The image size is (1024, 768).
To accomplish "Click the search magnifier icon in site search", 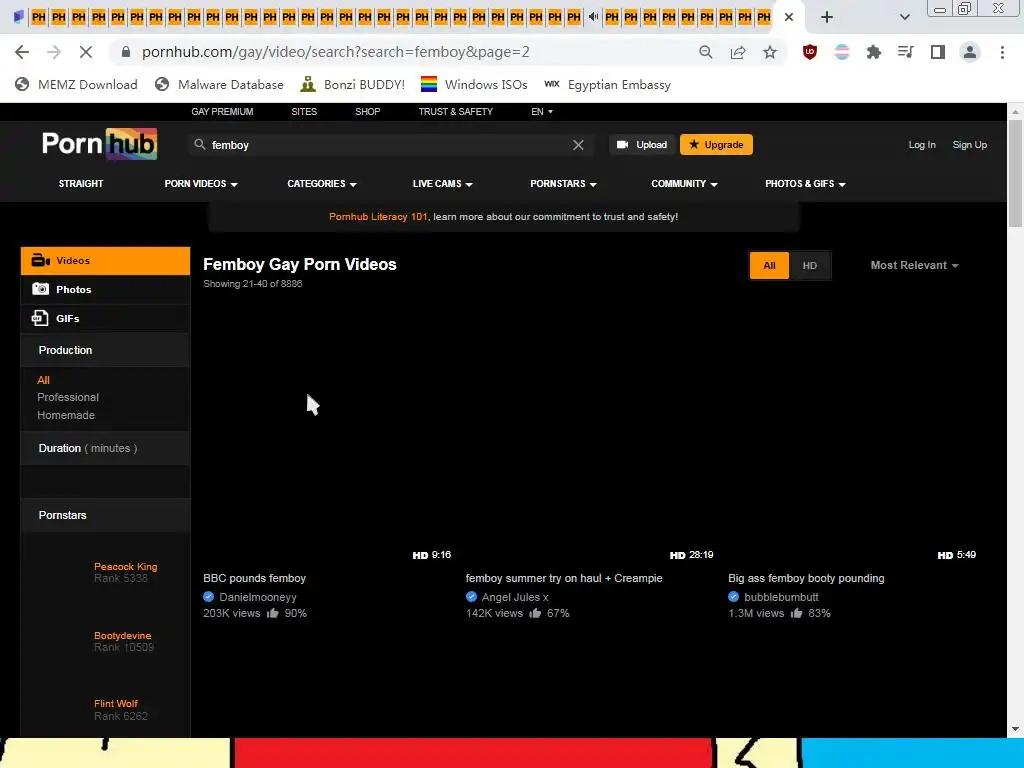I will pos(200,144).
